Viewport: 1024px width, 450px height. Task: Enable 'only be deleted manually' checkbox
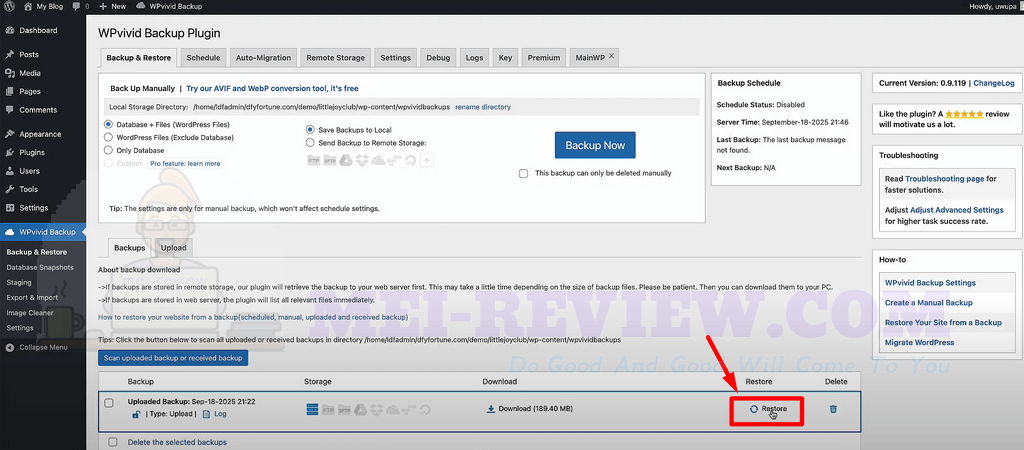click(524, 173)
